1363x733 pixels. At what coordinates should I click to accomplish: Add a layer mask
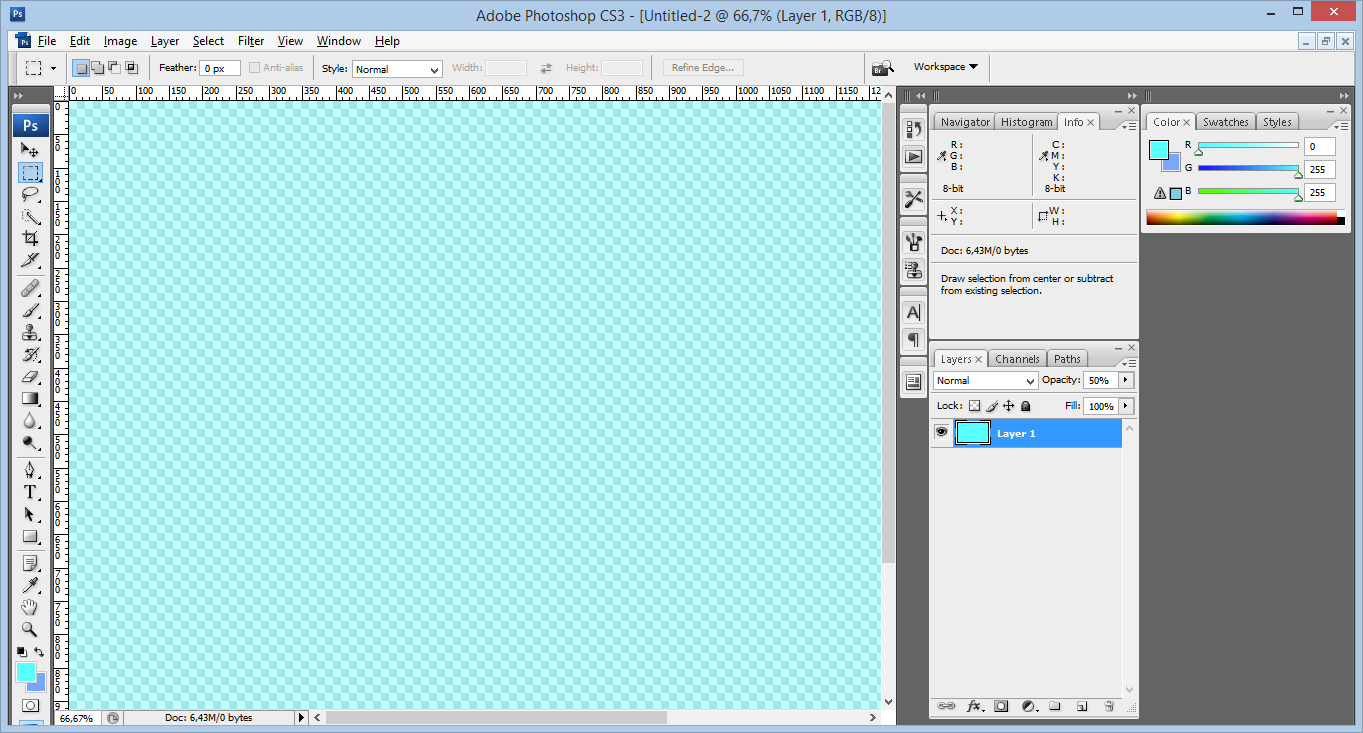[1000, 706]
